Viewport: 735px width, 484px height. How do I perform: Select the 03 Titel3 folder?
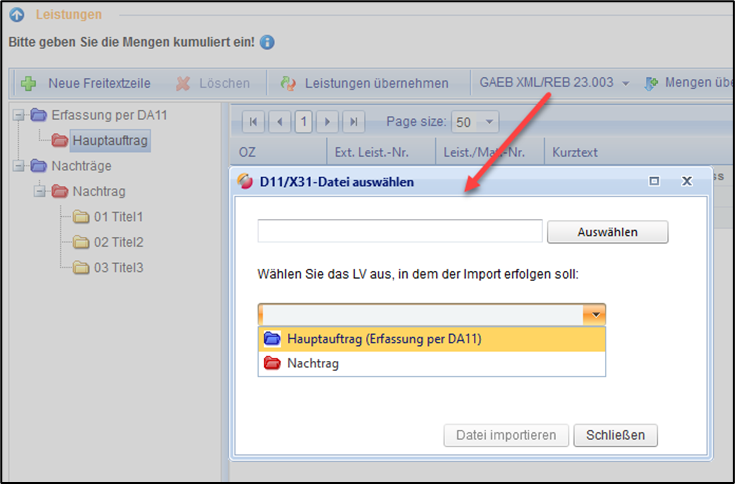[x=118, y=267]
